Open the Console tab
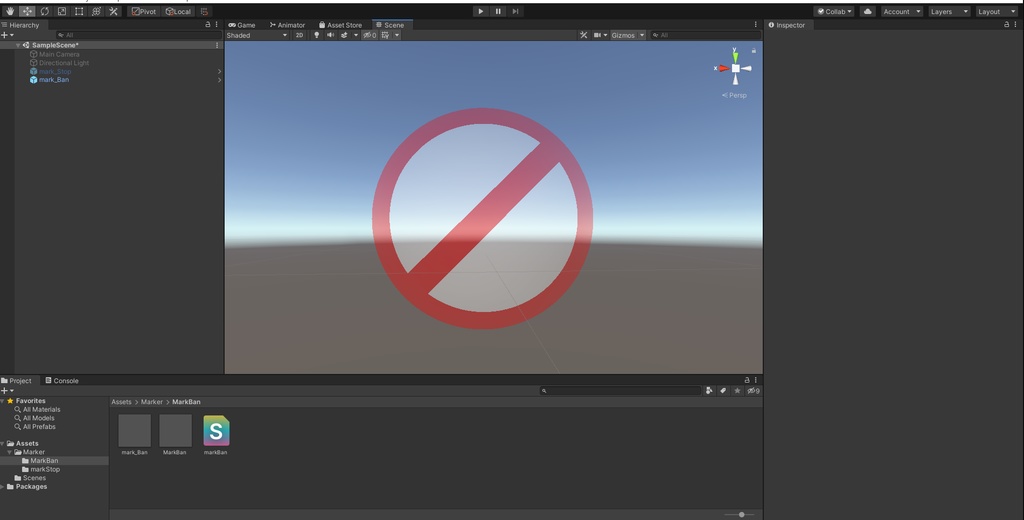This screenshot has width=1024, height=520. coord(62,380)
